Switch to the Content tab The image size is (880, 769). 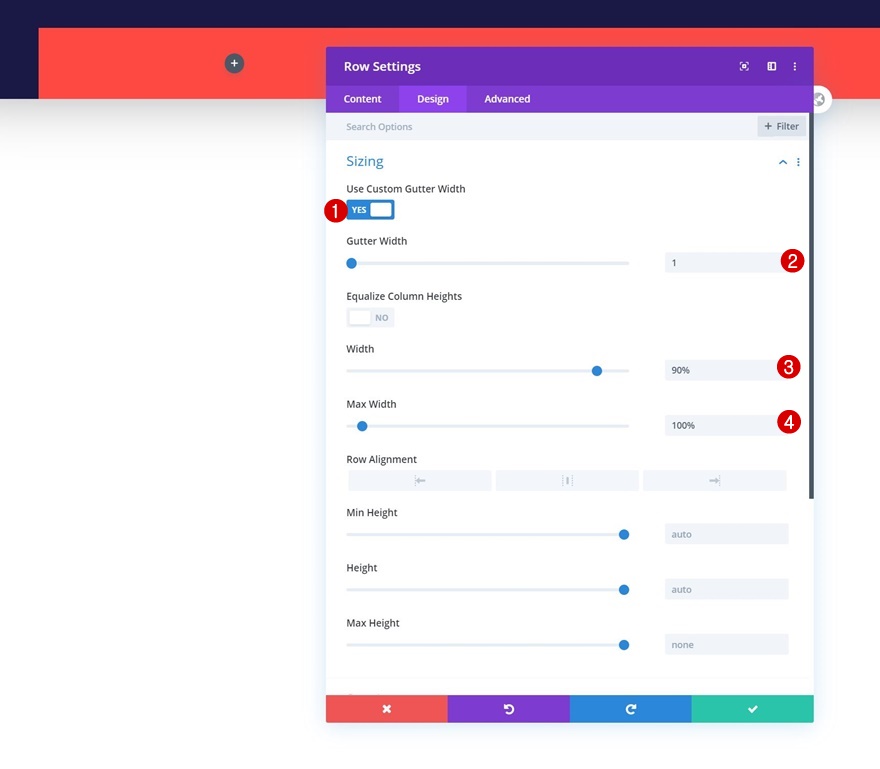click(363, 99)
